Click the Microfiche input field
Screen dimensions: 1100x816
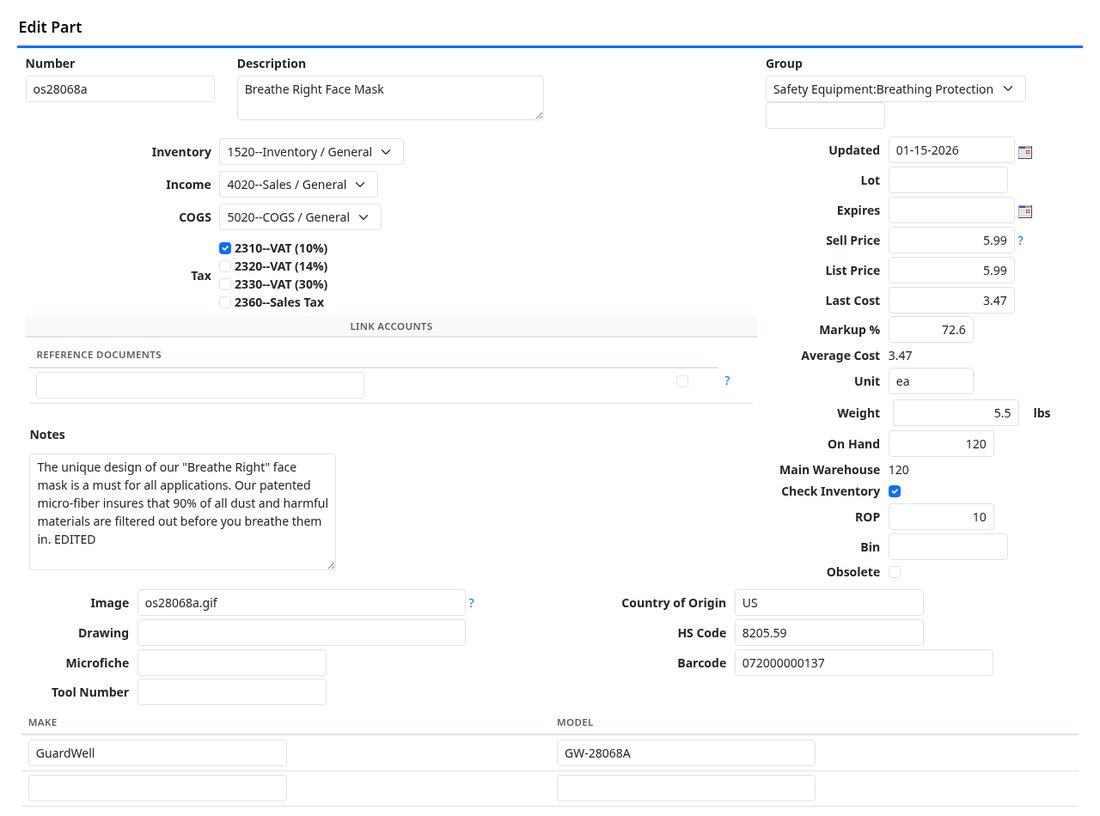[x=232, y=663]
